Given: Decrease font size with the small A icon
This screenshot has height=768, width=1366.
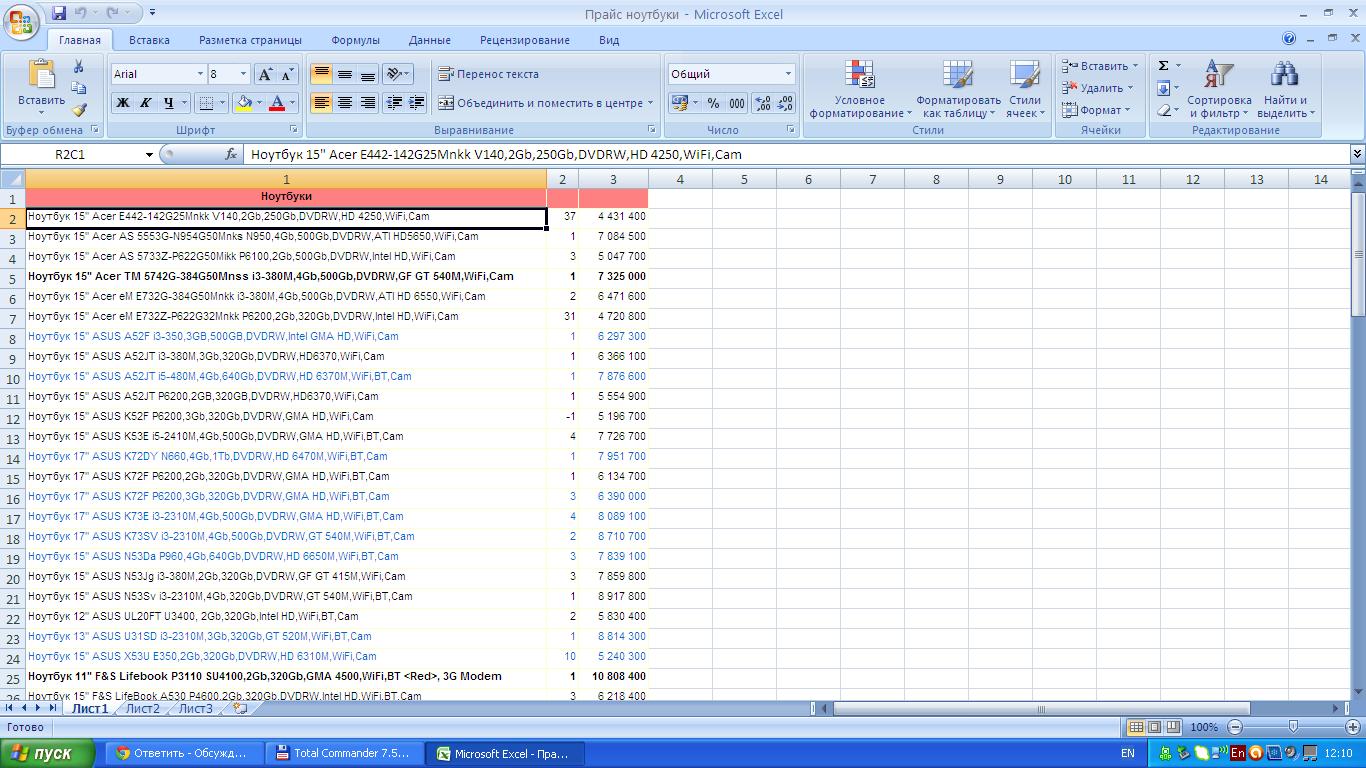Looking at the screenshot, I should pyautogui.click(x=287, y=74).
